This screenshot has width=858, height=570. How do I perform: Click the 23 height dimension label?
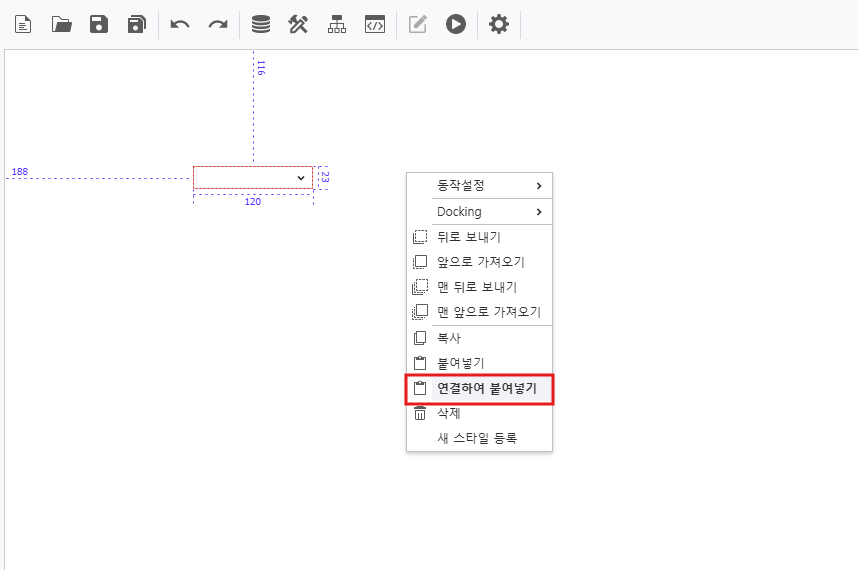[x=324, y=177]
